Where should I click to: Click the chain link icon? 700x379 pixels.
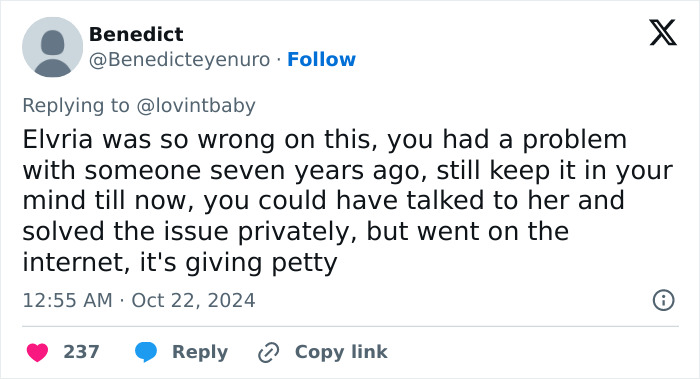pyautogui.click(x=269, y=352)
